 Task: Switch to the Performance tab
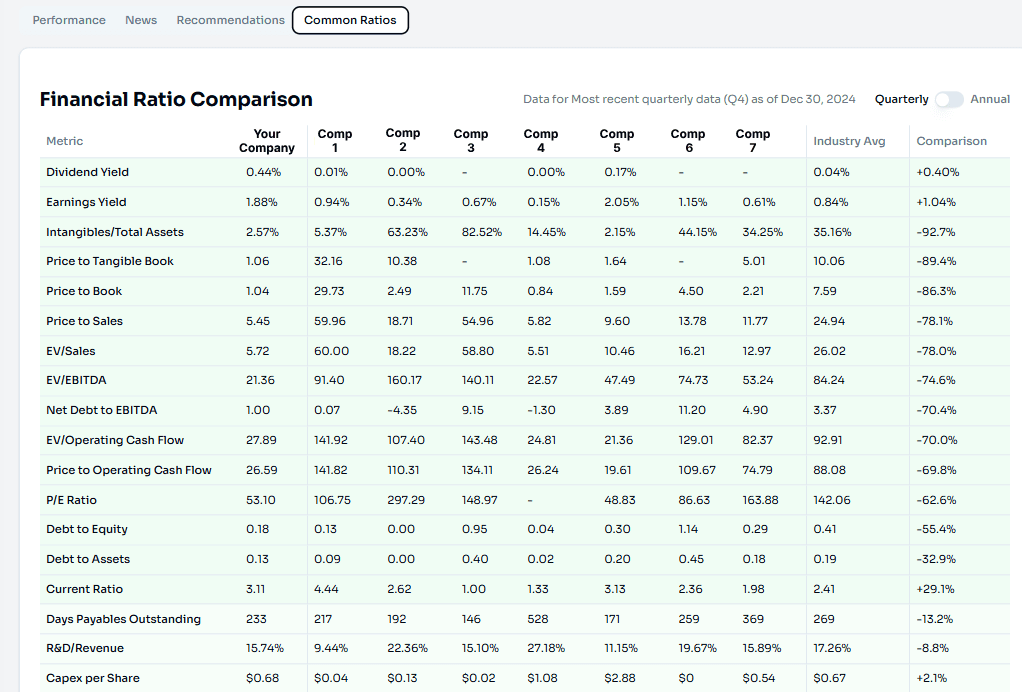pyautogui.click(x=69, y=20)
